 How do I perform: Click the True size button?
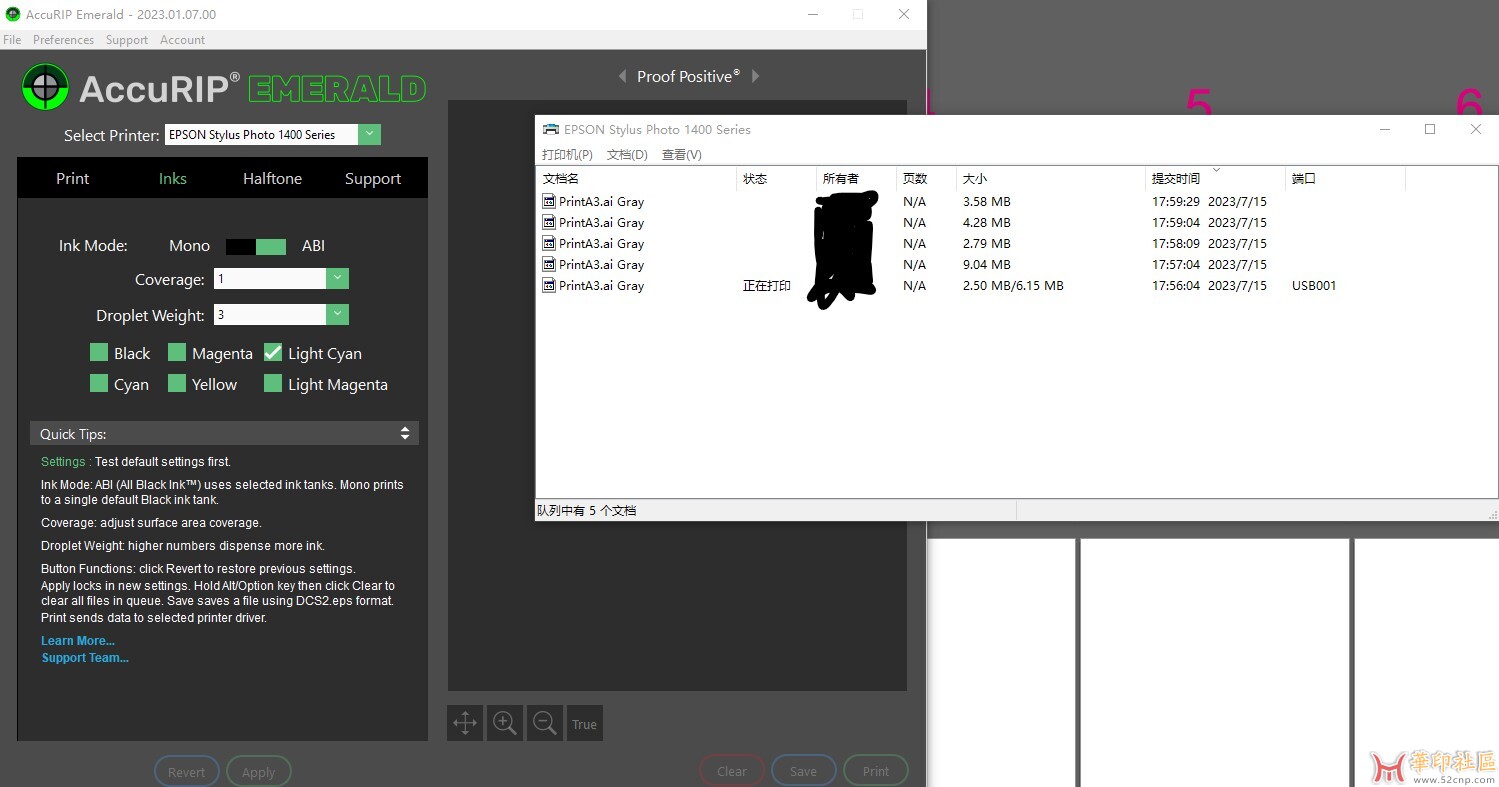[x=585, y=724]
